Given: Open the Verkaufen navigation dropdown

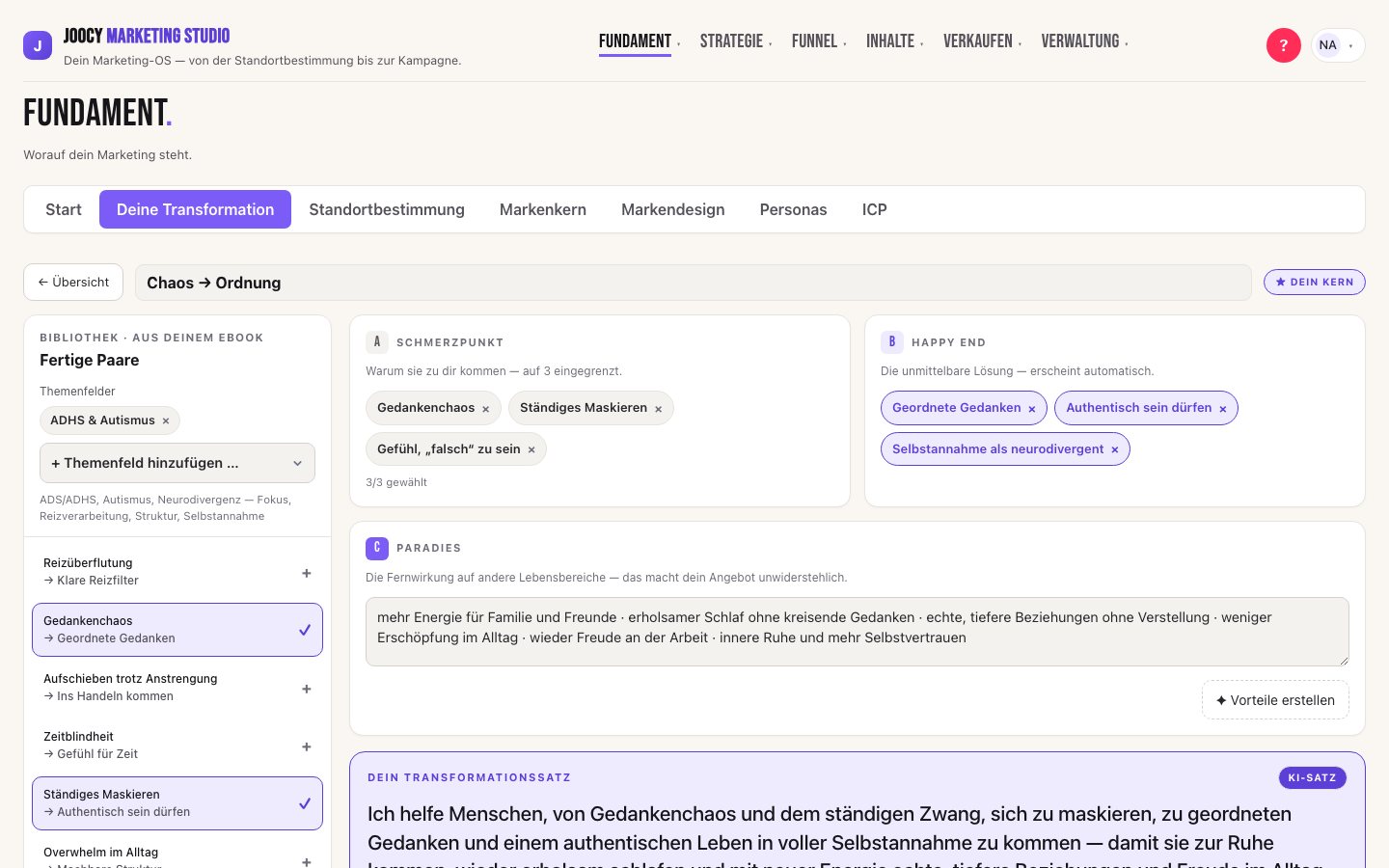Looking at the screenshot, I should click(x=983, y=41).
